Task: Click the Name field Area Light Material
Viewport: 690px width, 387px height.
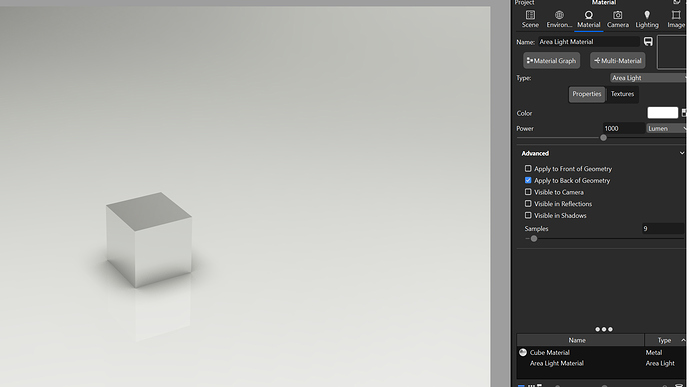Action: click(588, 42)
